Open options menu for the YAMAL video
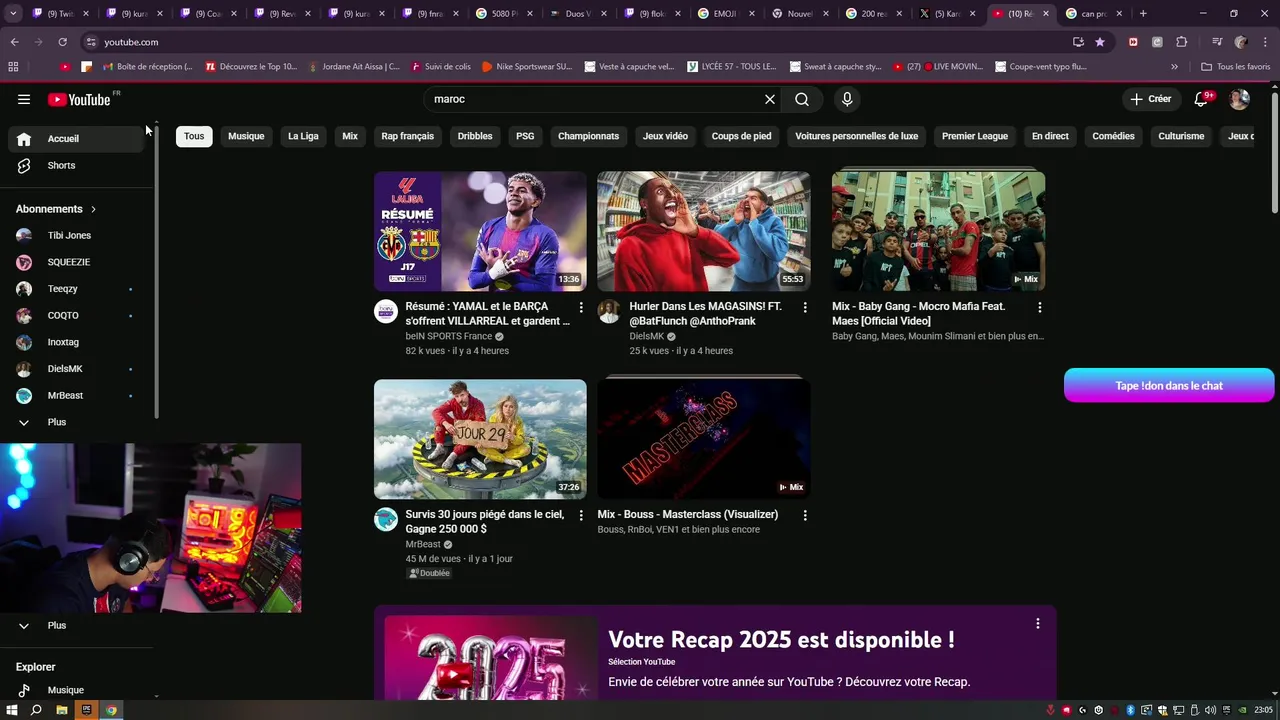 (581, 308)
